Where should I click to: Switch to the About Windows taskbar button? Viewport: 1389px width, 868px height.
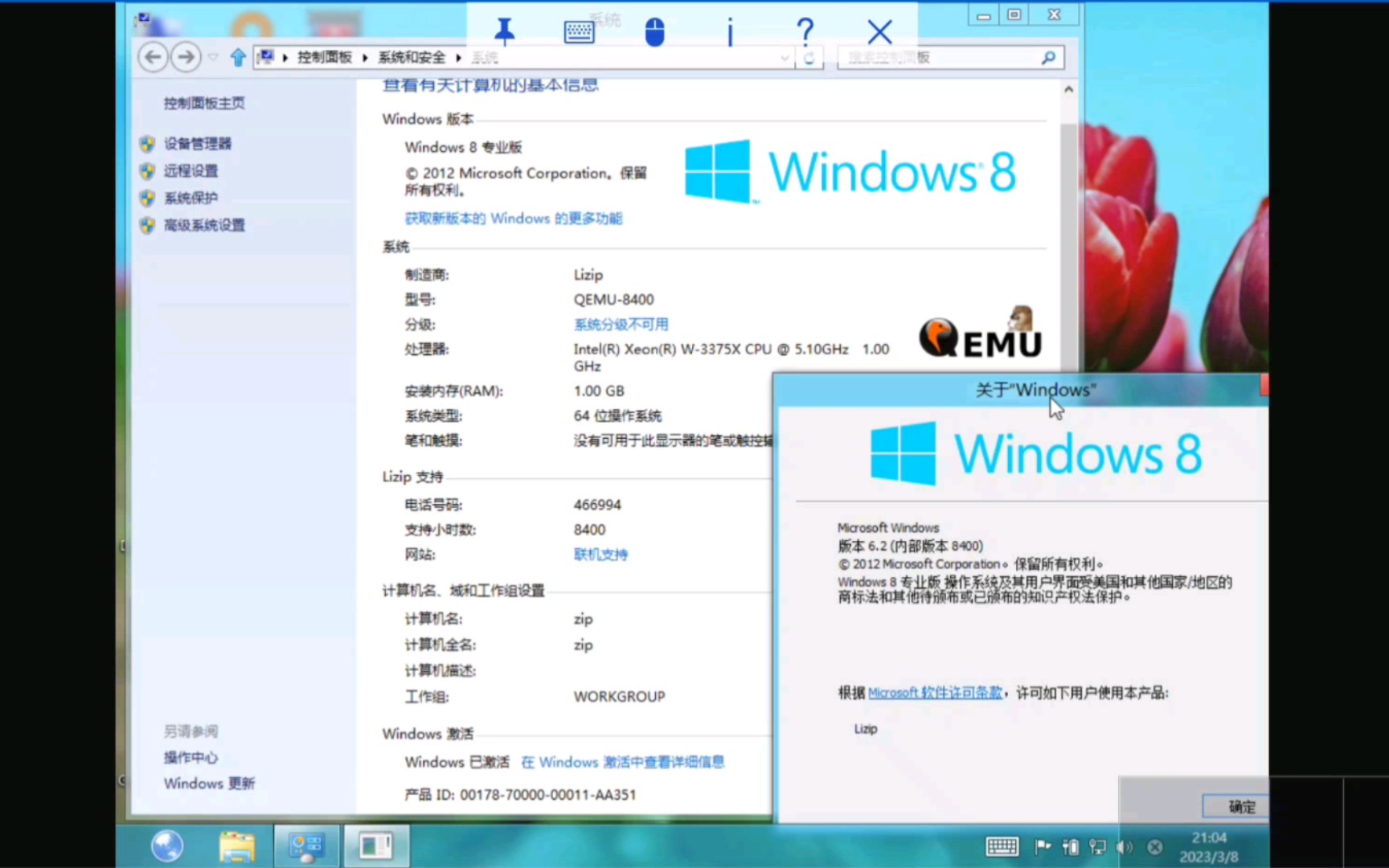point(375,846)
